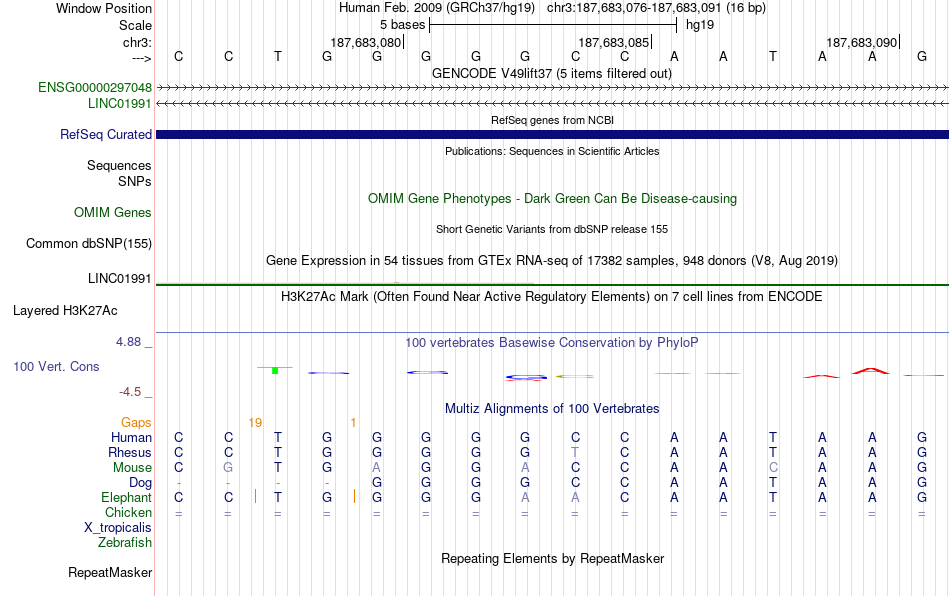Open the GTEx Gene Expression track title
This screenshot has width=950, height=596.
click(x=552, y=260)
